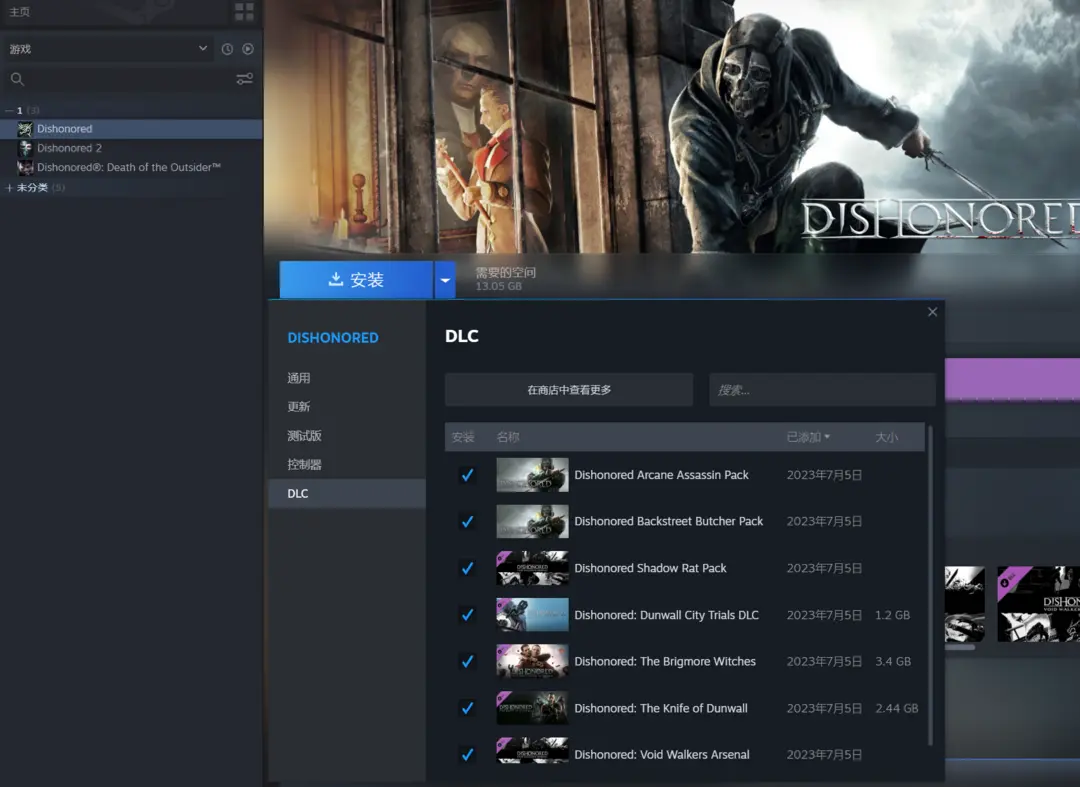Click the ready-to-play filter icon
Screen dimensions: 1080x787
248,49
